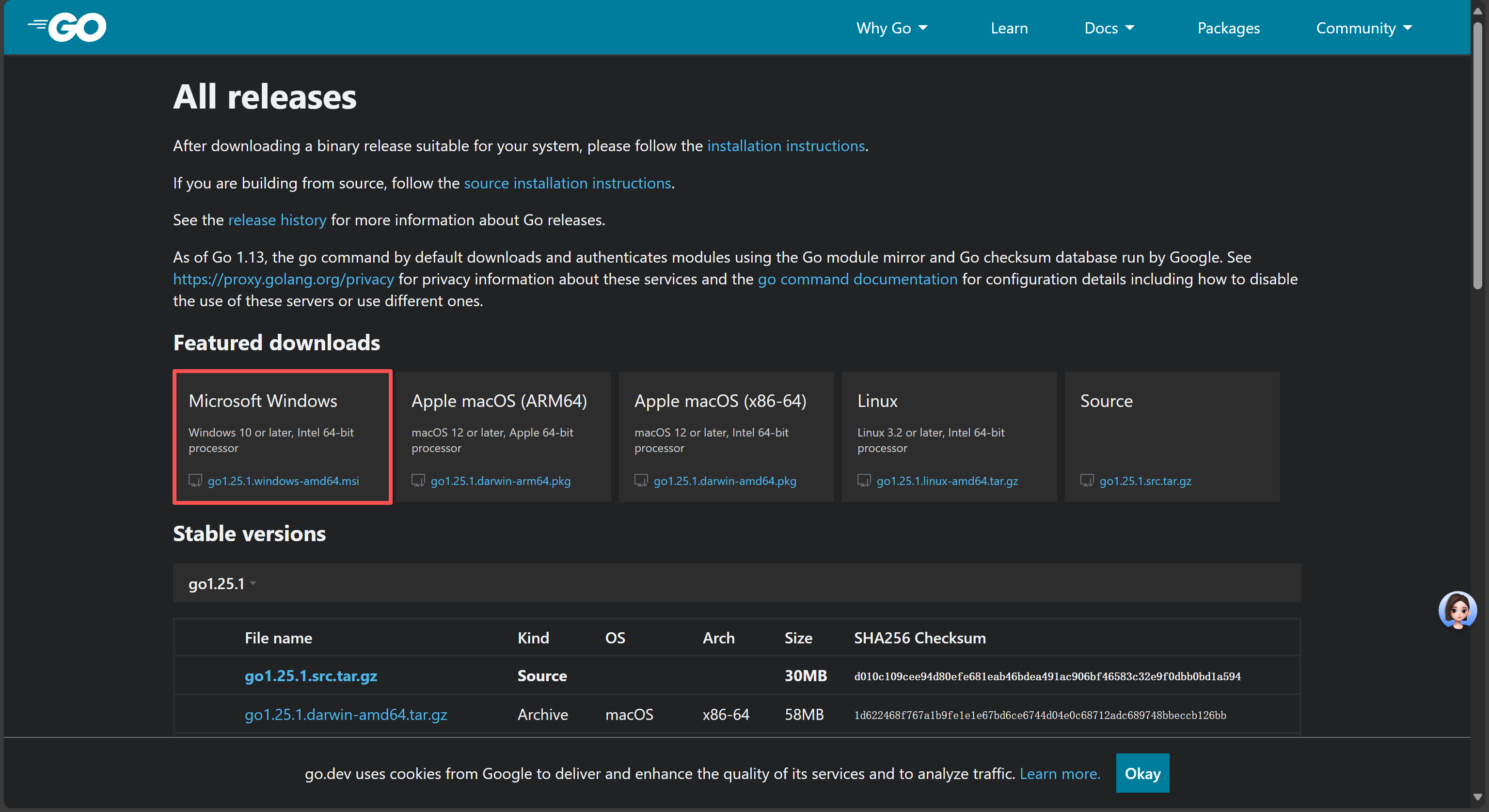
Task: Click the darwin-amd64 checksum starting 1d622468
Action: pyautogui.click(x=1040, y=715)
